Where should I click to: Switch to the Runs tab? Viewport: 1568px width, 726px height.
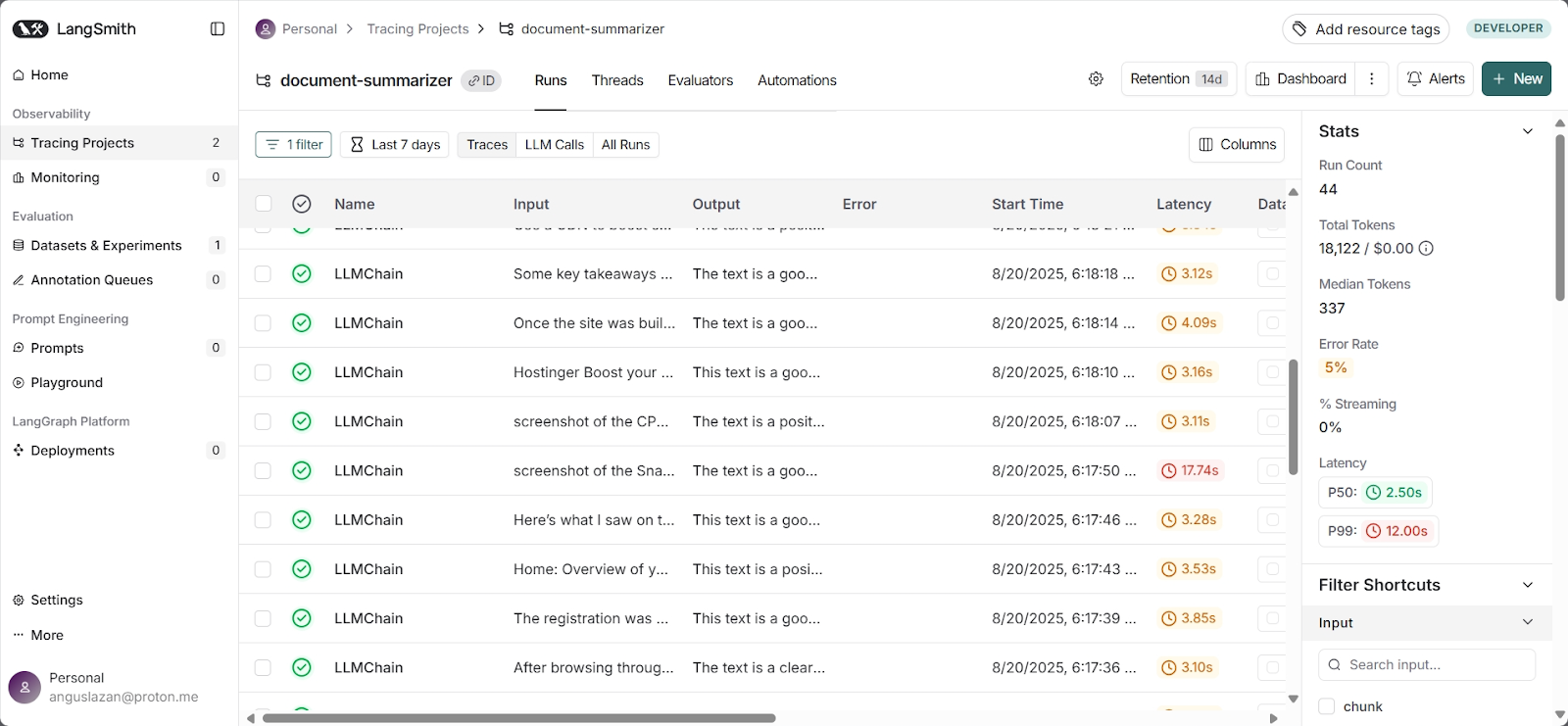coord(551,80)
